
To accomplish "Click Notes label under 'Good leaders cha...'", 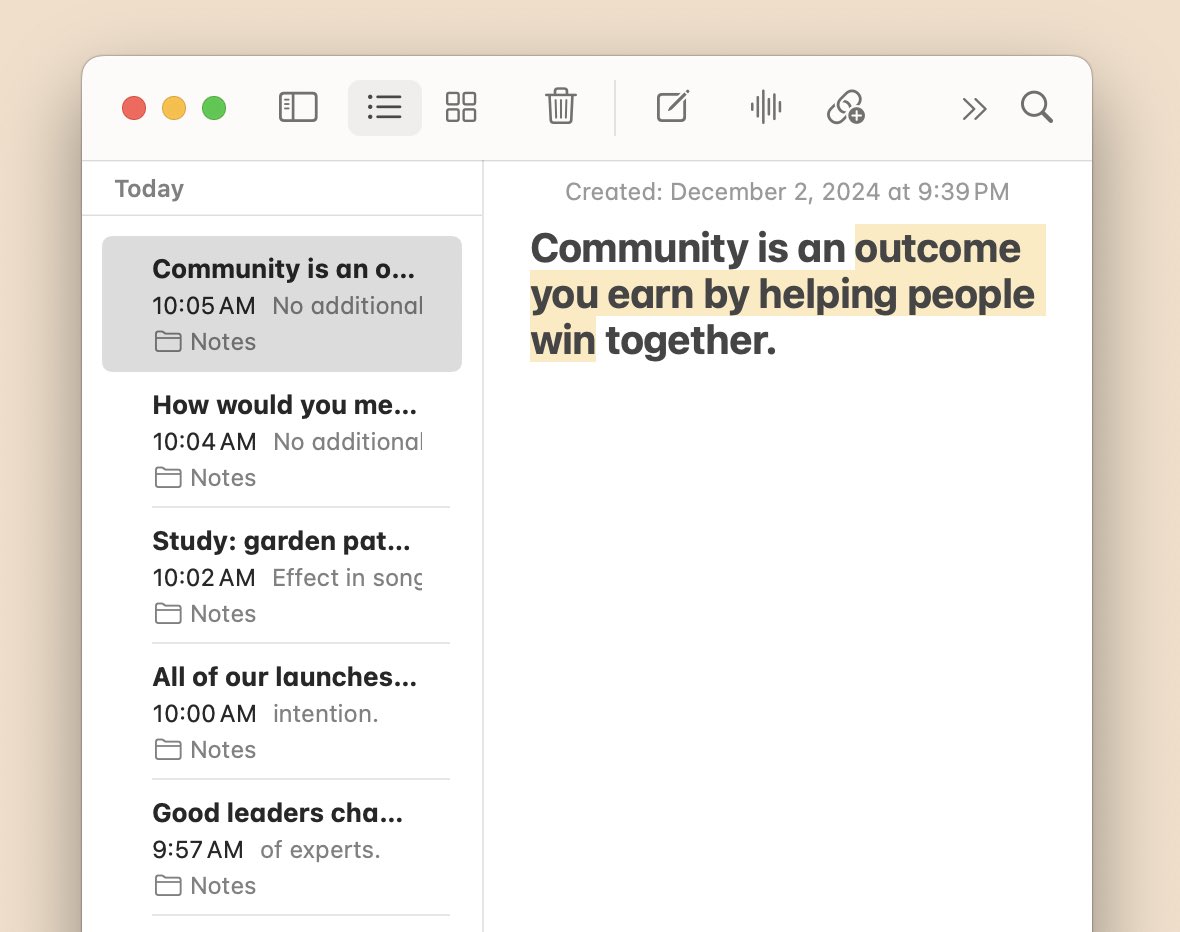I will (x=223, y=886).
